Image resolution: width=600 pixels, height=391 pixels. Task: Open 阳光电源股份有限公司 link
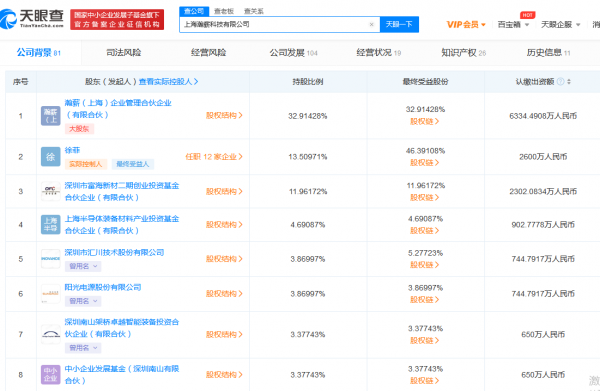pyautogui.click(x=103, y=287)
